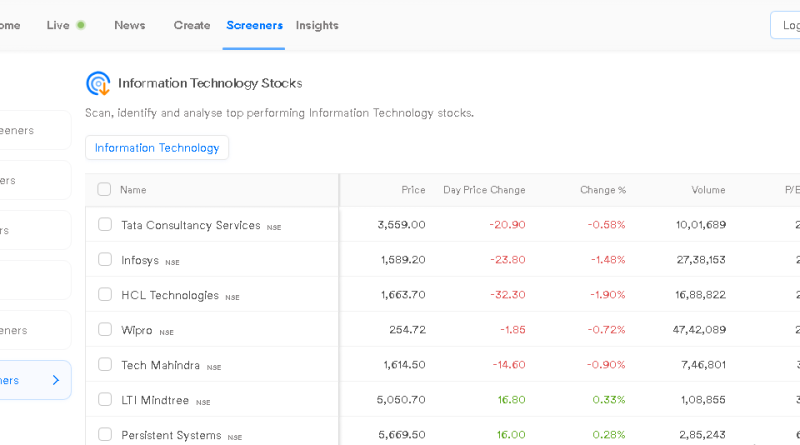Open the Persistent Systems stock link
The height and width of the screenshot is (445, 800).
coord(171,435)
